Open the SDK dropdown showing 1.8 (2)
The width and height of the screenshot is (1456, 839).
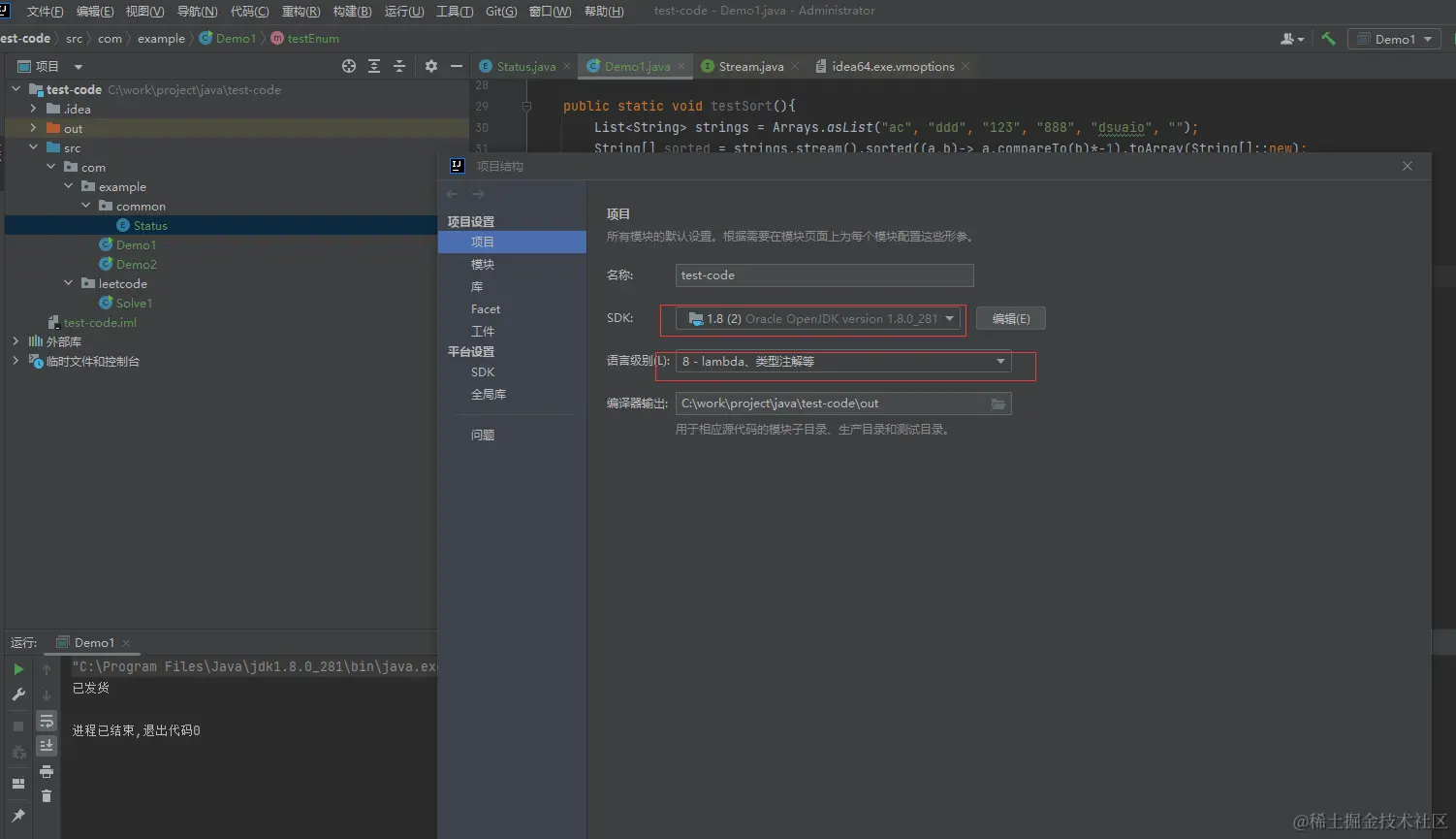click(x=818, y=318)
